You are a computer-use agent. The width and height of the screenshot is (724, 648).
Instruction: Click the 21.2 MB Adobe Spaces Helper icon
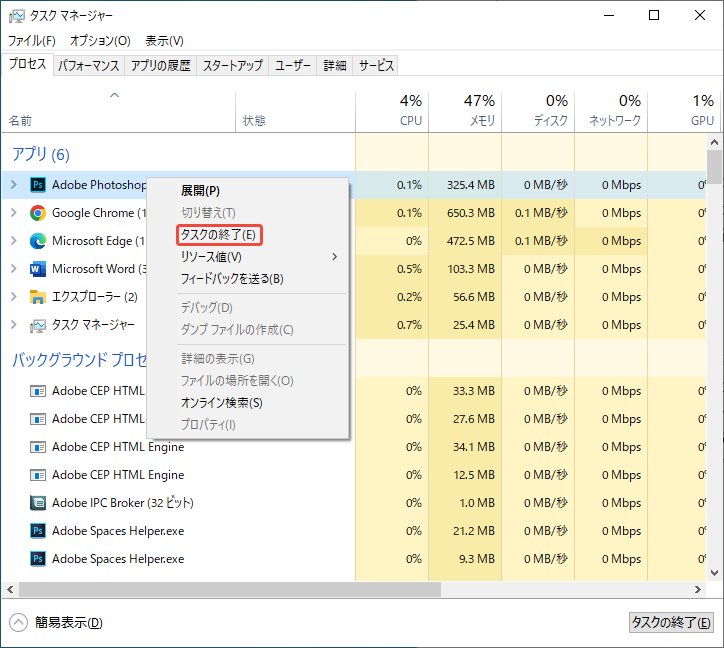point(38,531)
